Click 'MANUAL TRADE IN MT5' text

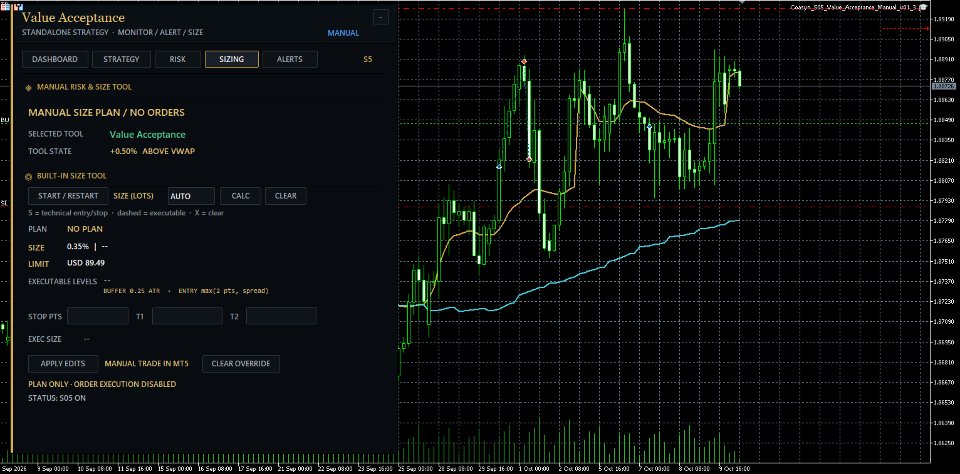(x=146, y=364)
